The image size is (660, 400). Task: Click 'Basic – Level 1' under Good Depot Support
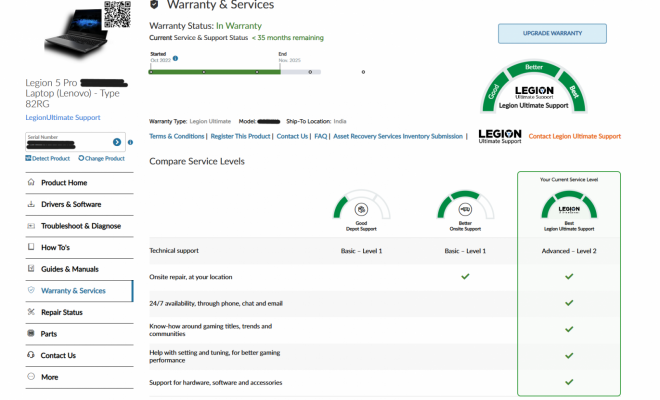pos(361,251)
